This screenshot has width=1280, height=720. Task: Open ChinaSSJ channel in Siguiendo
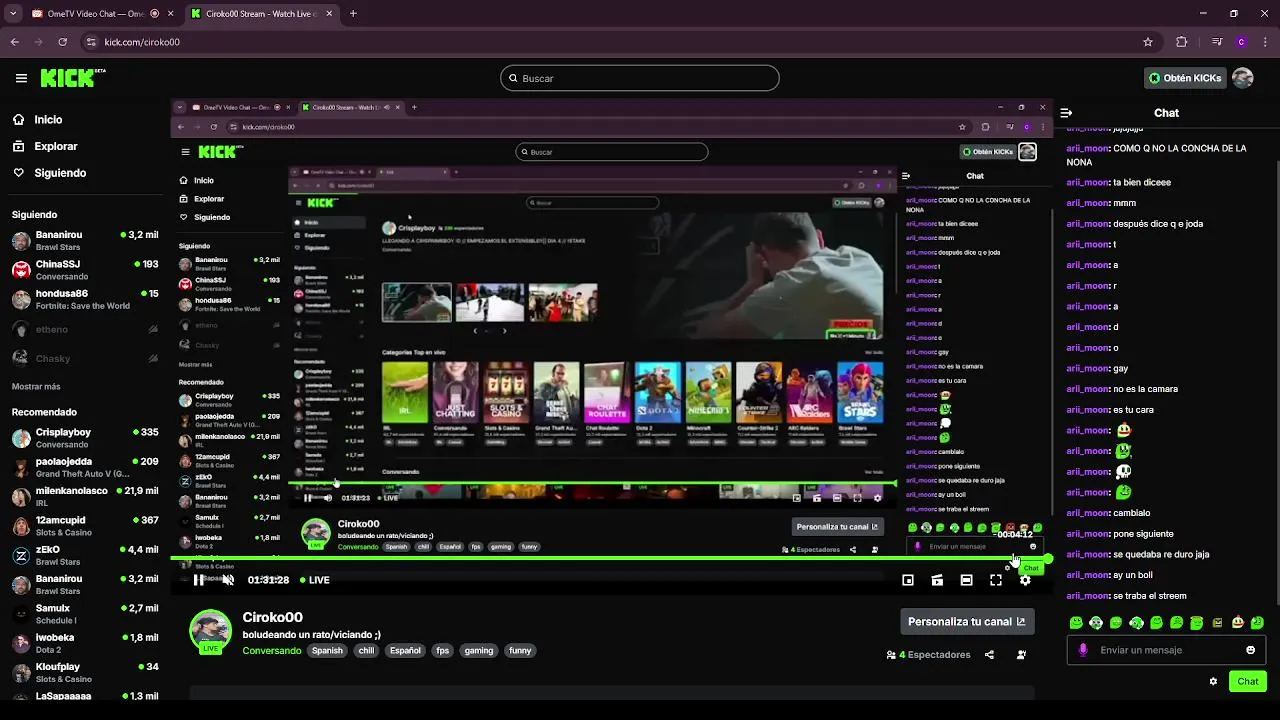point(86,270)
